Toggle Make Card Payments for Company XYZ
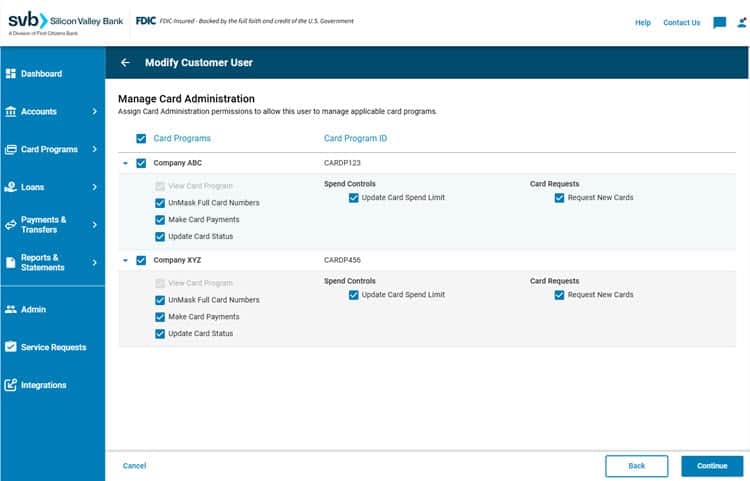The image size is (750, 481). [160, 317]
